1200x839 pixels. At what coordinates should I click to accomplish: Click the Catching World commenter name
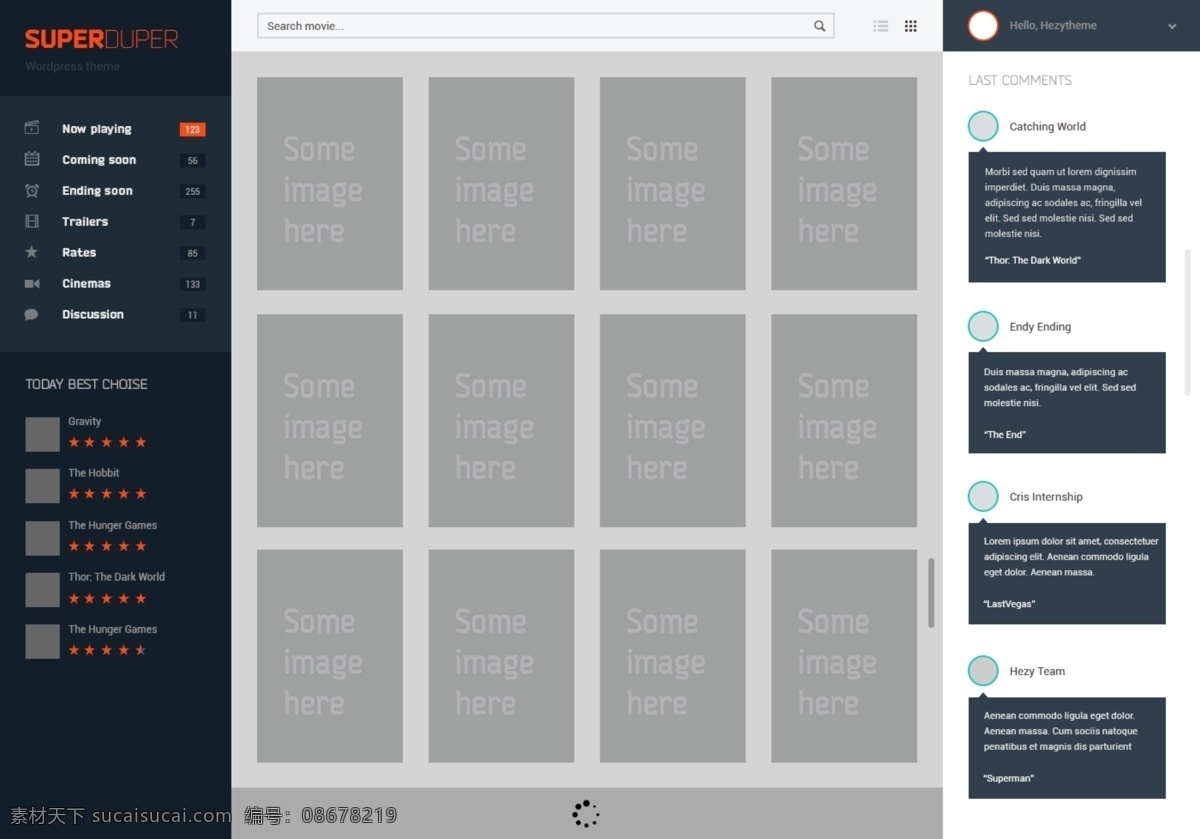(1047, 127)
